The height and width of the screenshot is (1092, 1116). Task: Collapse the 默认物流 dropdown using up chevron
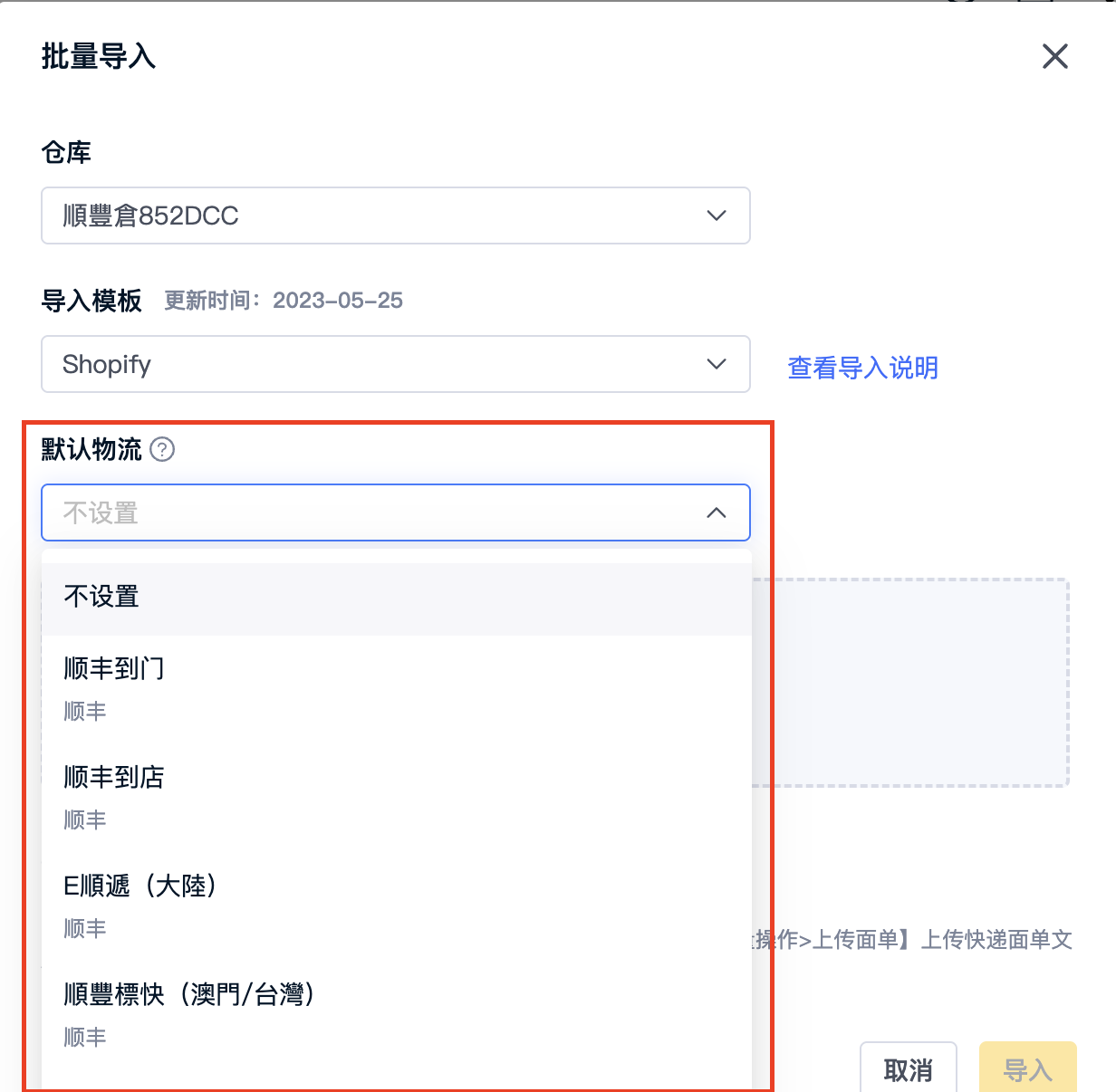tap(717, 512)
